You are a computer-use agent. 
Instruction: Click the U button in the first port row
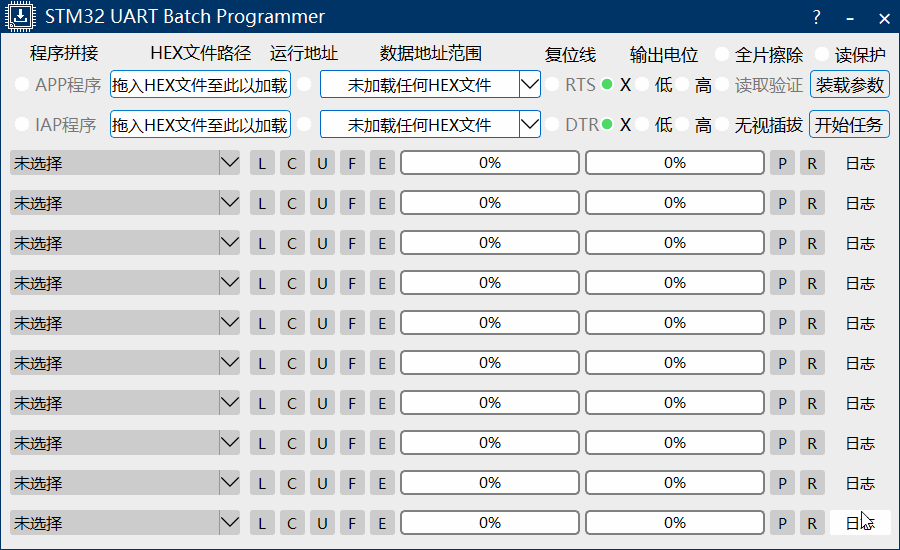(322, 163)
